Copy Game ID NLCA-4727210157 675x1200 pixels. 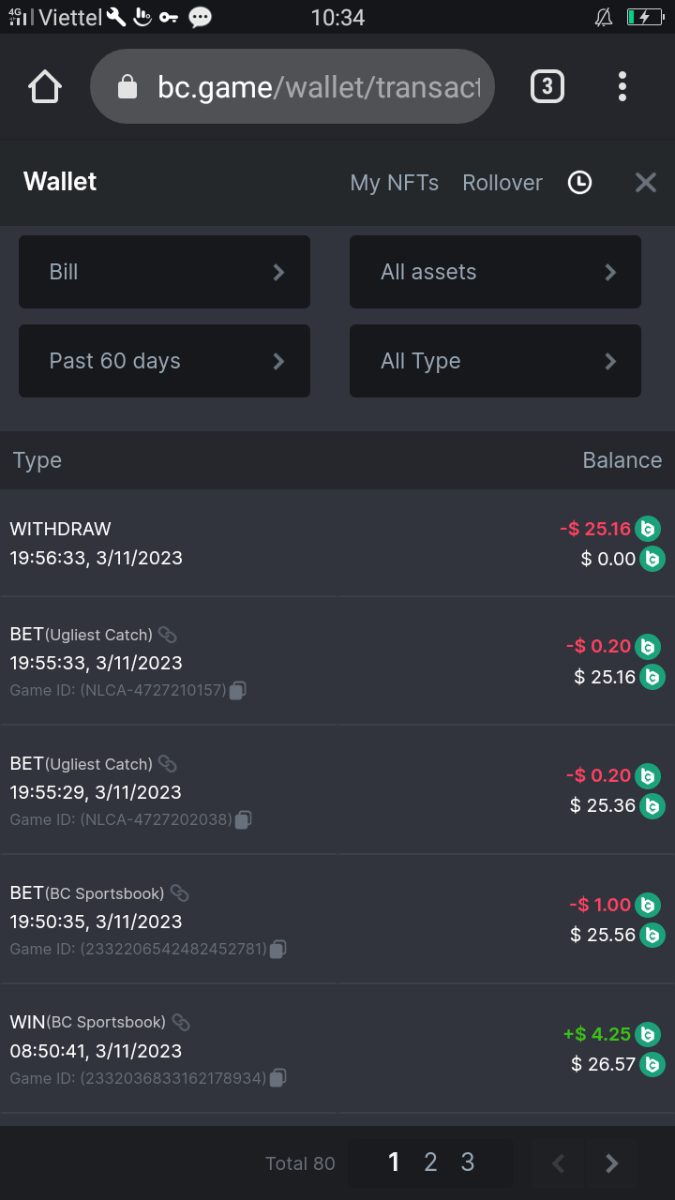pyautogui.click(x=238, y=690)
